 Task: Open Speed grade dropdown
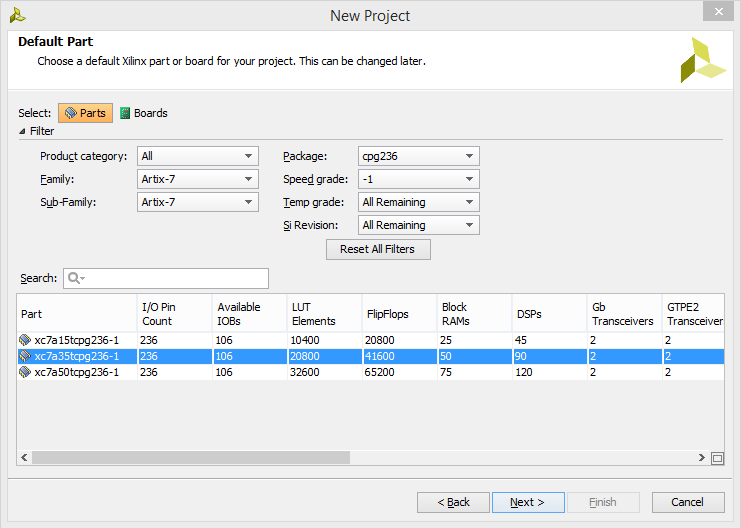pyautogui.click(x=419, y=179)
